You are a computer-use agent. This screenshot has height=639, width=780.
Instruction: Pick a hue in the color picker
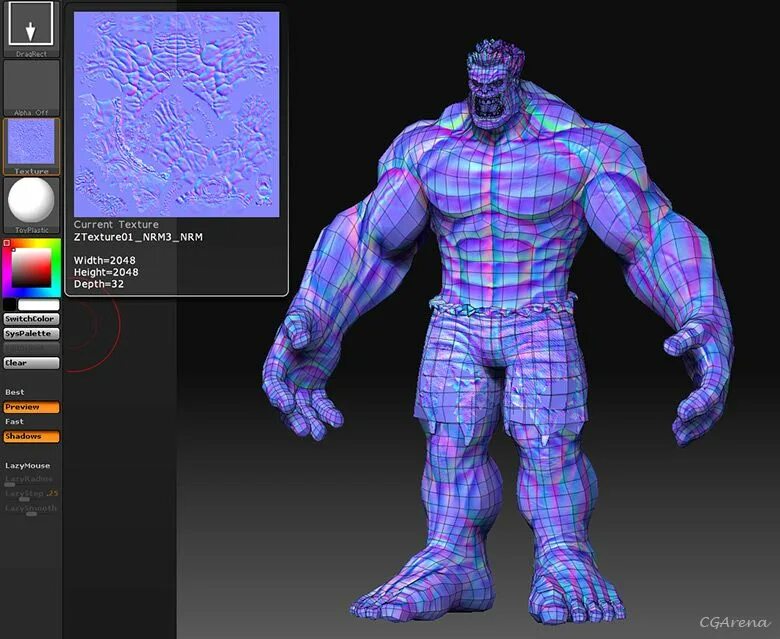click(x=31, y=268)
